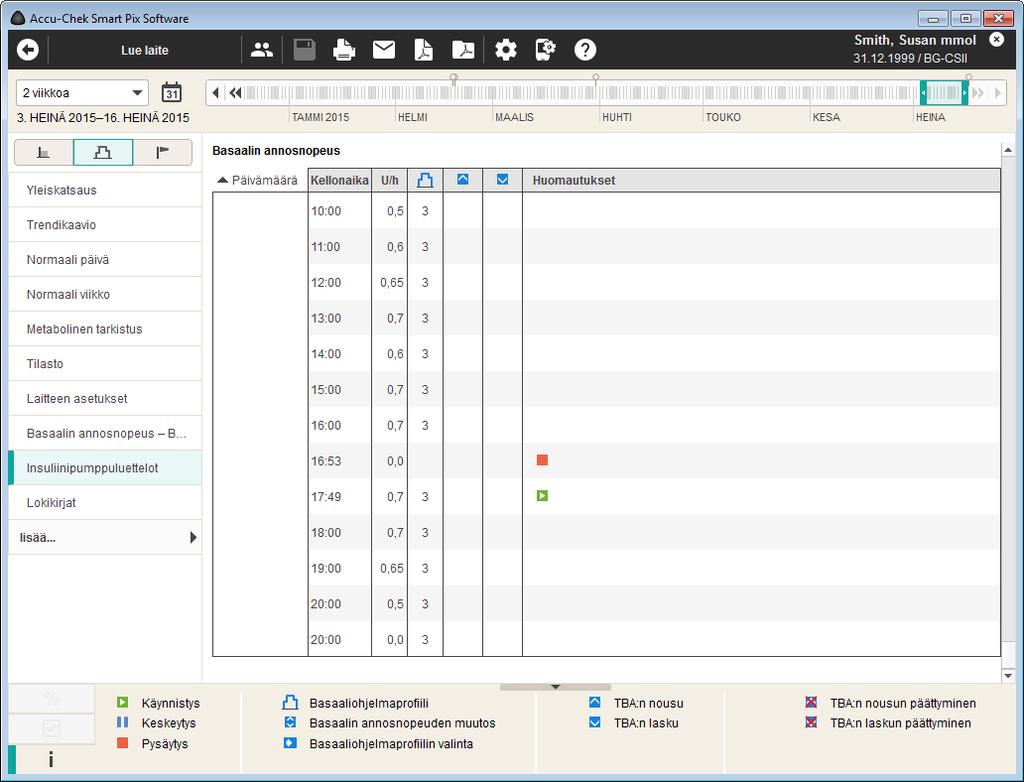Viewport: 1024px width, 782px height.
Task: Click the TAMMI 2015 timeline label
Action: [320, 117]
